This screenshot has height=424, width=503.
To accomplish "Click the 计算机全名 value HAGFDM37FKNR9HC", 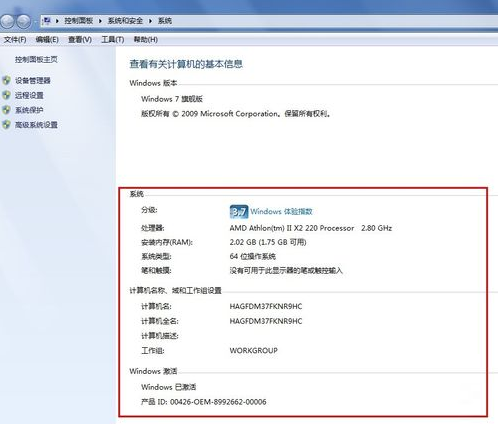I will click(x=266, y=321).
